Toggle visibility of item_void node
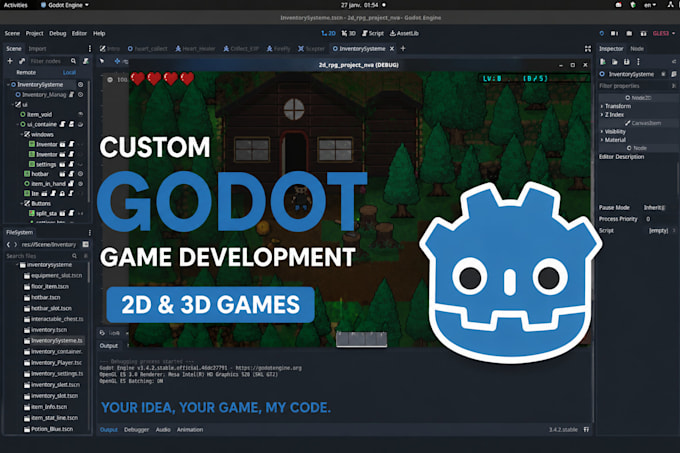 [81, 114]
